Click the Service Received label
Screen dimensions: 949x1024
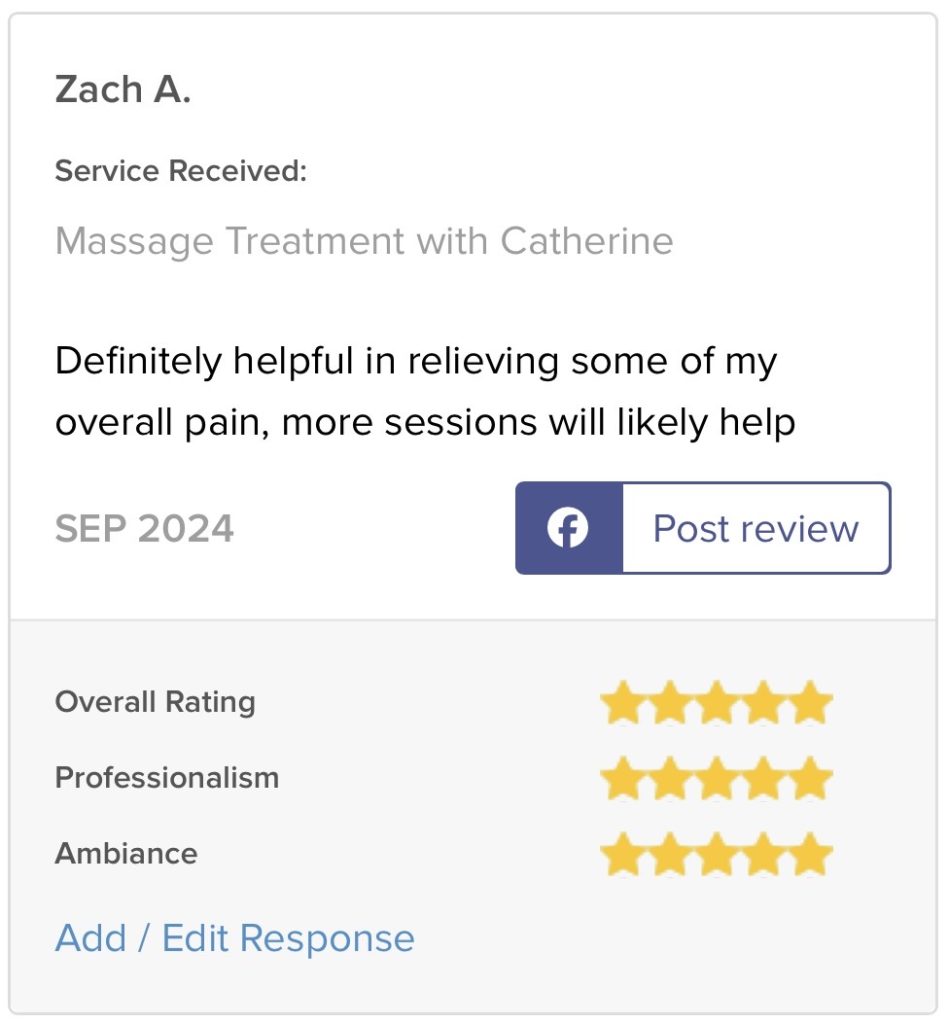pyautogui.click(x=181, y=171)
